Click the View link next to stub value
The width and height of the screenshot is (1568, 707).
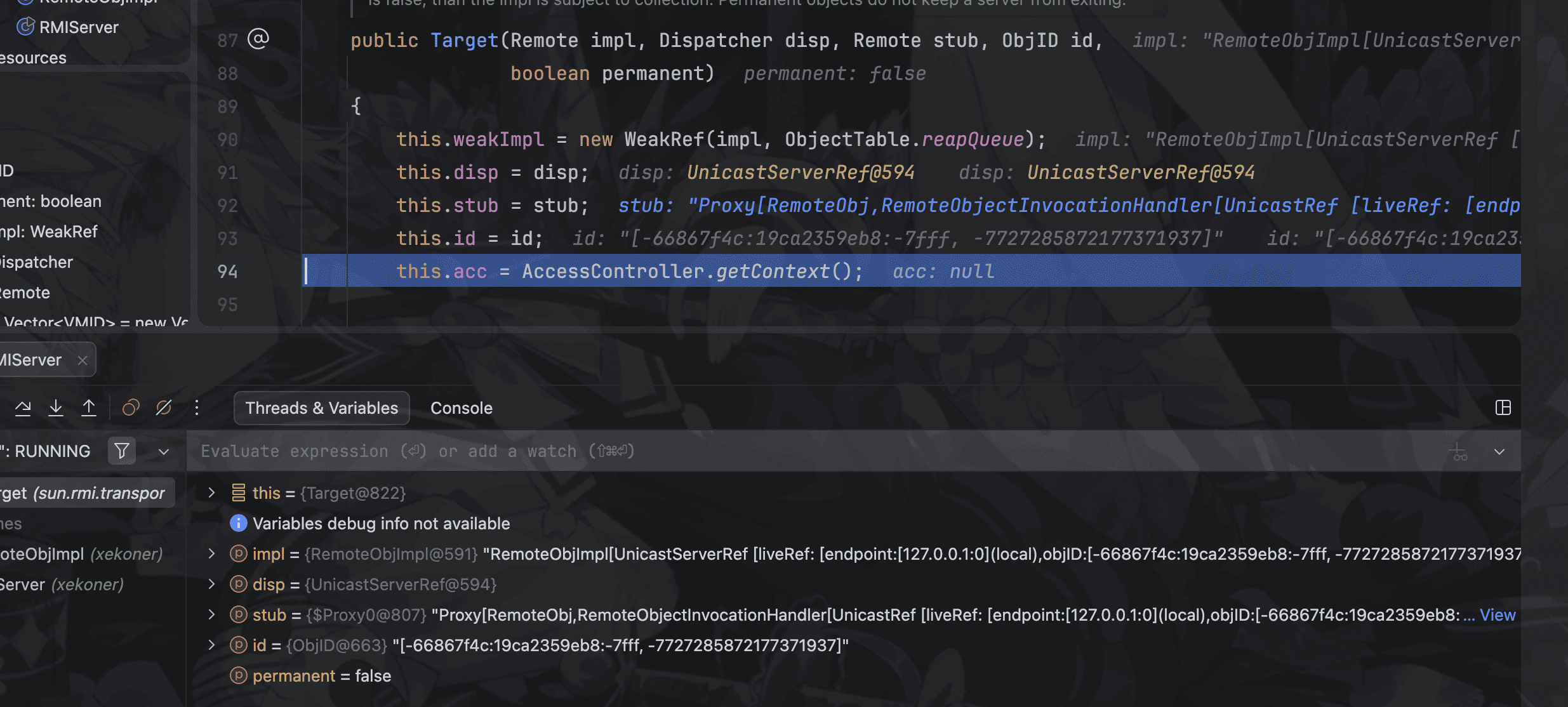pyautogui.click(x=1497, y=614)
